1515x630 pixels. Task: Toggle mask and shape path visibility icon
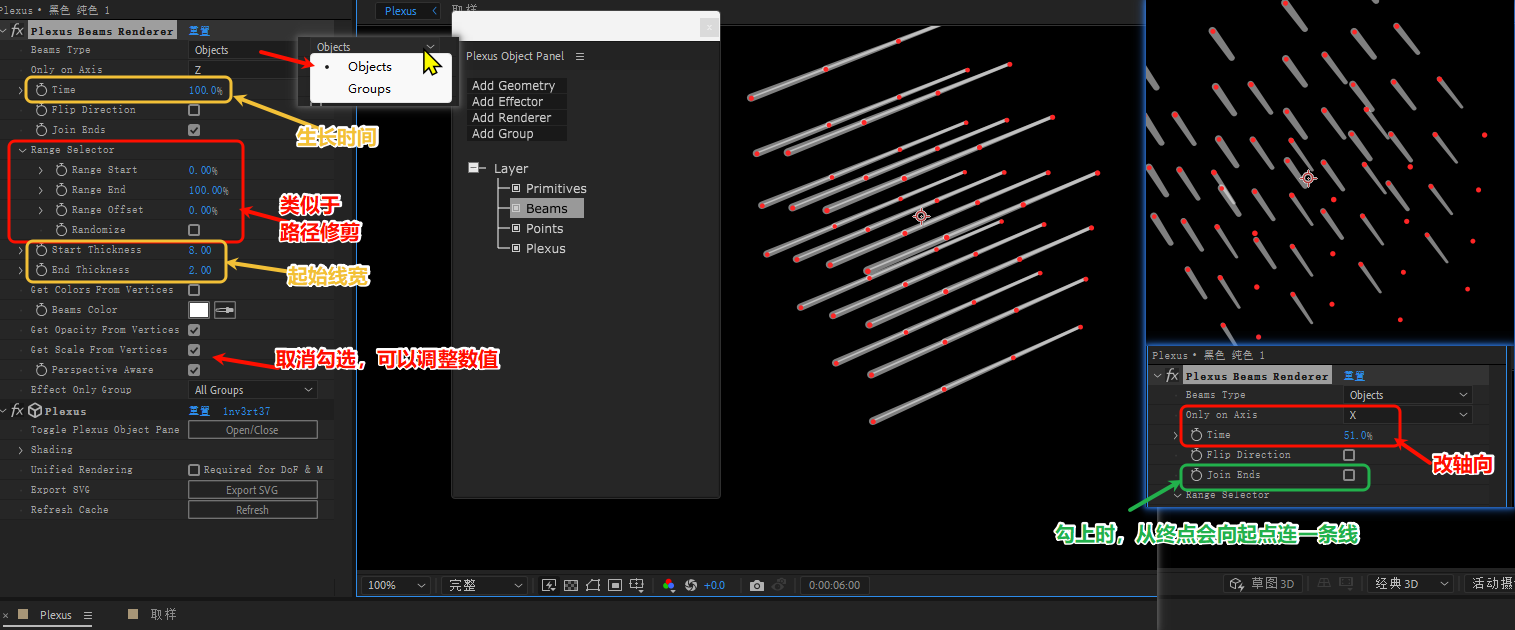(x=593, y=585)
